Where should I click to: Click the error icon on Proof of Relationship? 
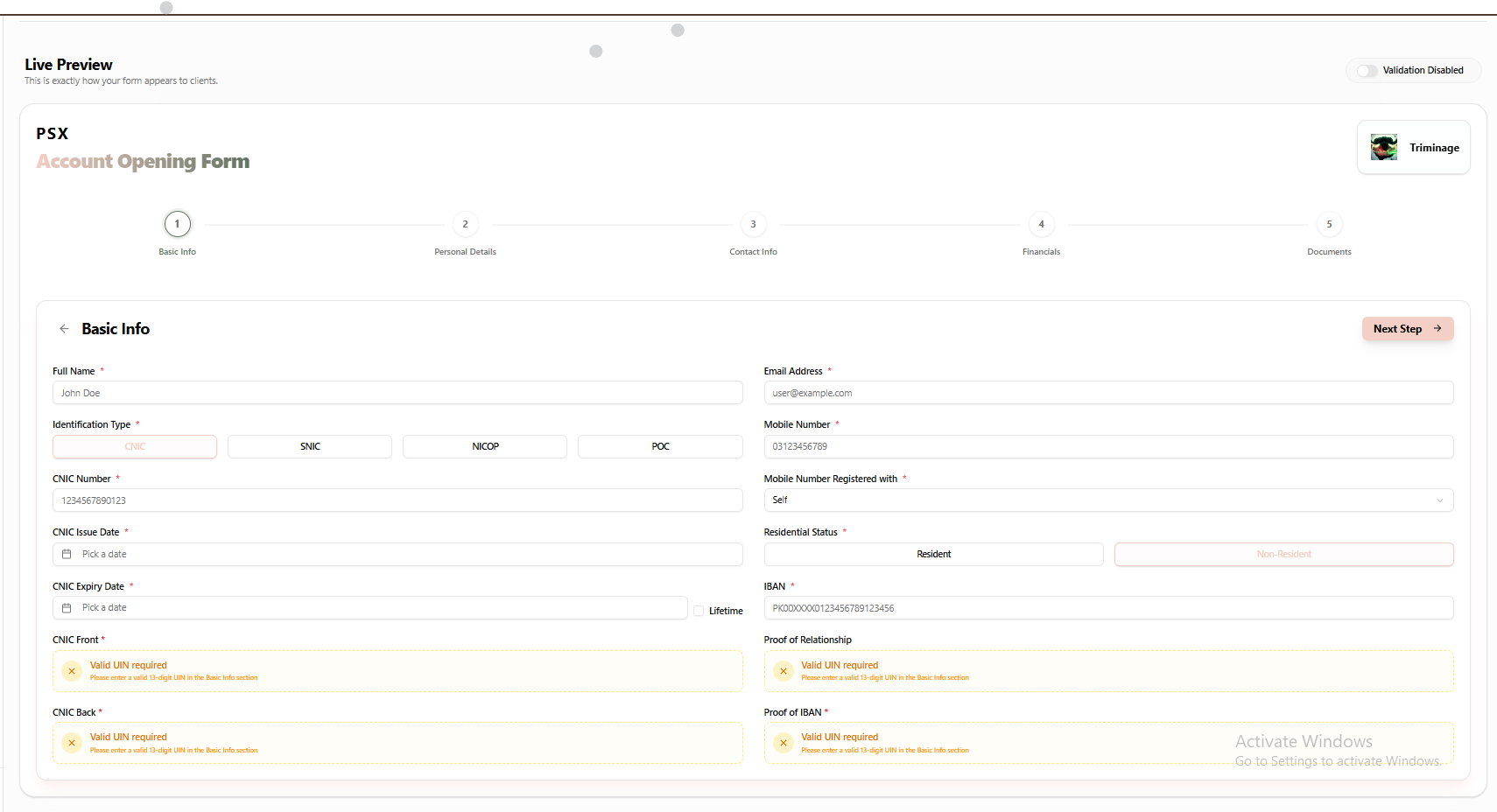click(x=783, y=670)
